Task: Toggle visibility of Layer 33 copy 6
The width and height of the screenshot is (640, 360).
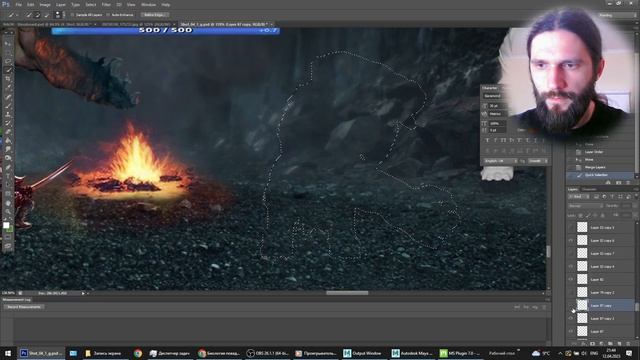Action: [x=571, y=240]
